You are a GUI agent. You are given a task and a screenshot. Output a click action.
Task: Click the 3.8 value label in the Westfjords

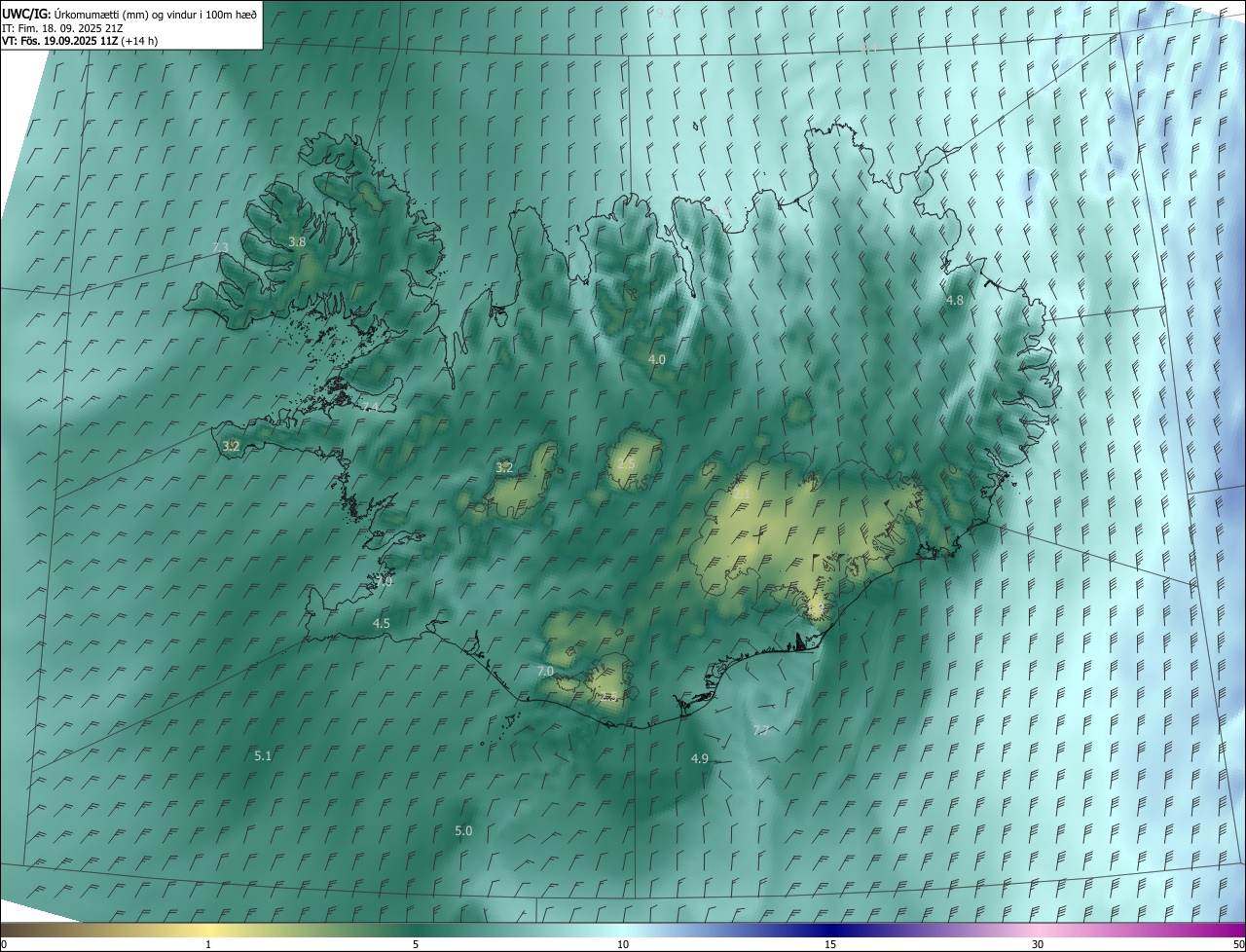(297, 242)
